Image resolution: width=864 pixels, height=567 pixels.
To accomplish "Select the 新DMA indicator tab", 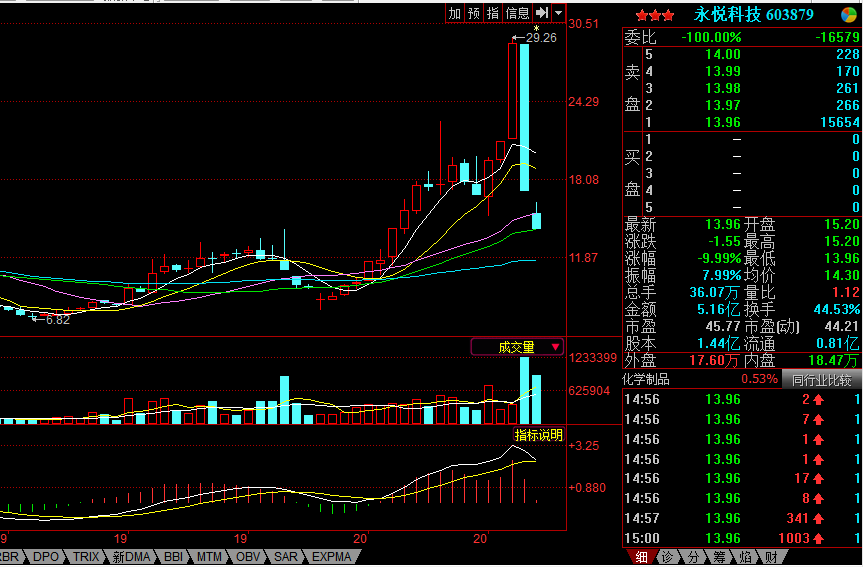I will click(x=131, y=557).
